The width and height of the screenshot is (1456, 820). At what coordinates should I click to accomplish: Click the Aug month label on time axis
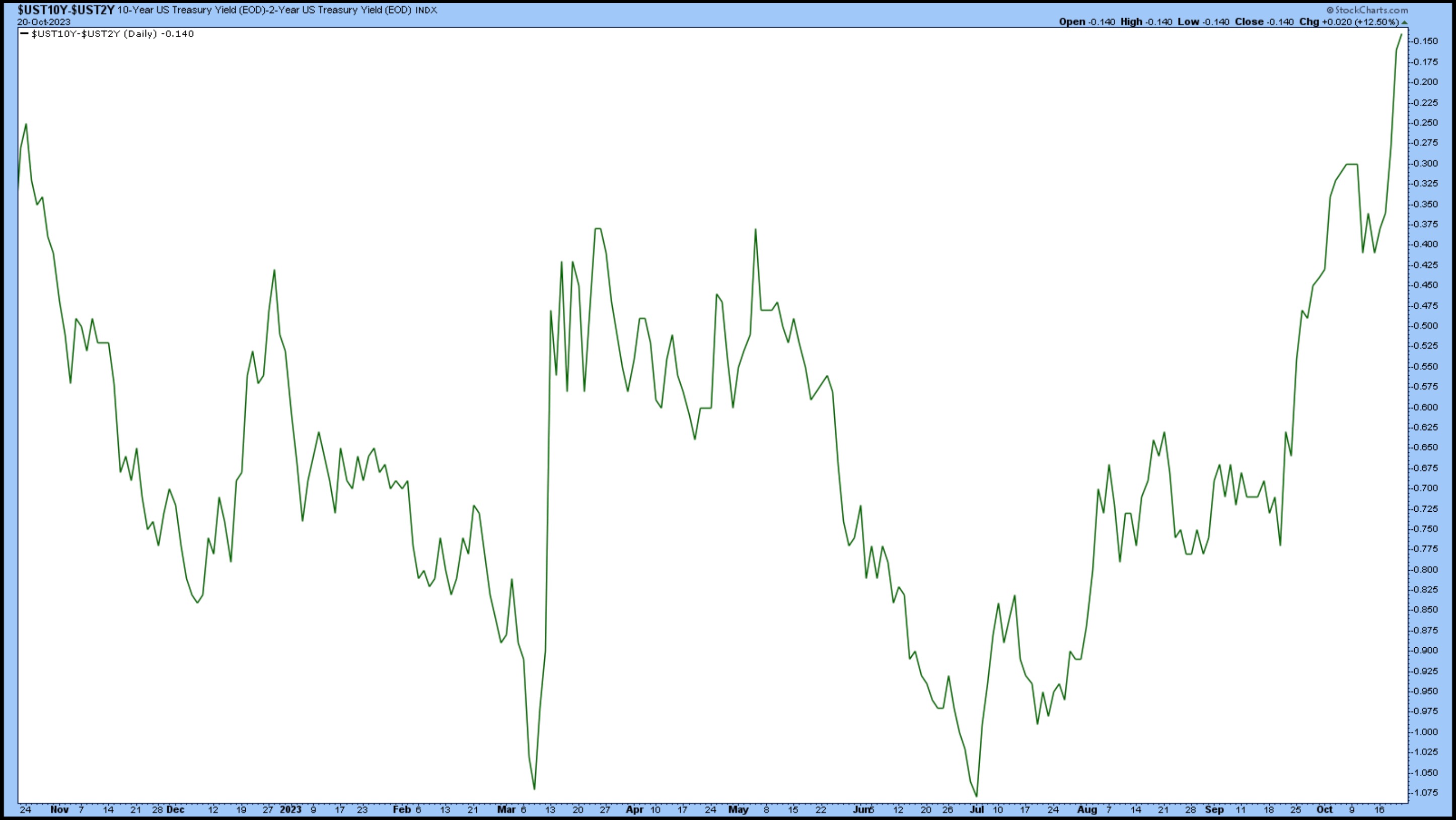[1087, 809]
